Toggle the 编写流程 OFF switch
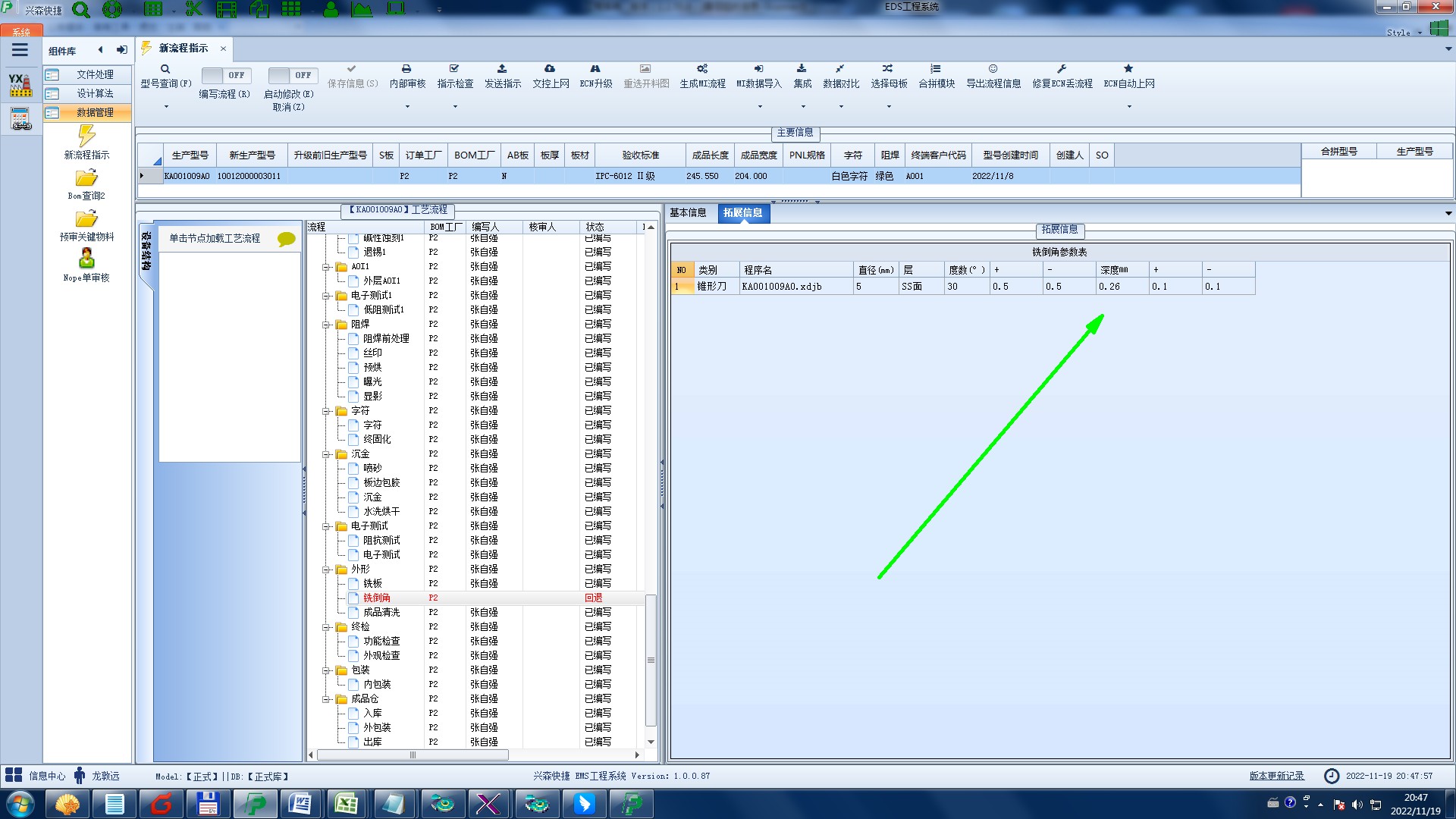 (x=224, y=75)
